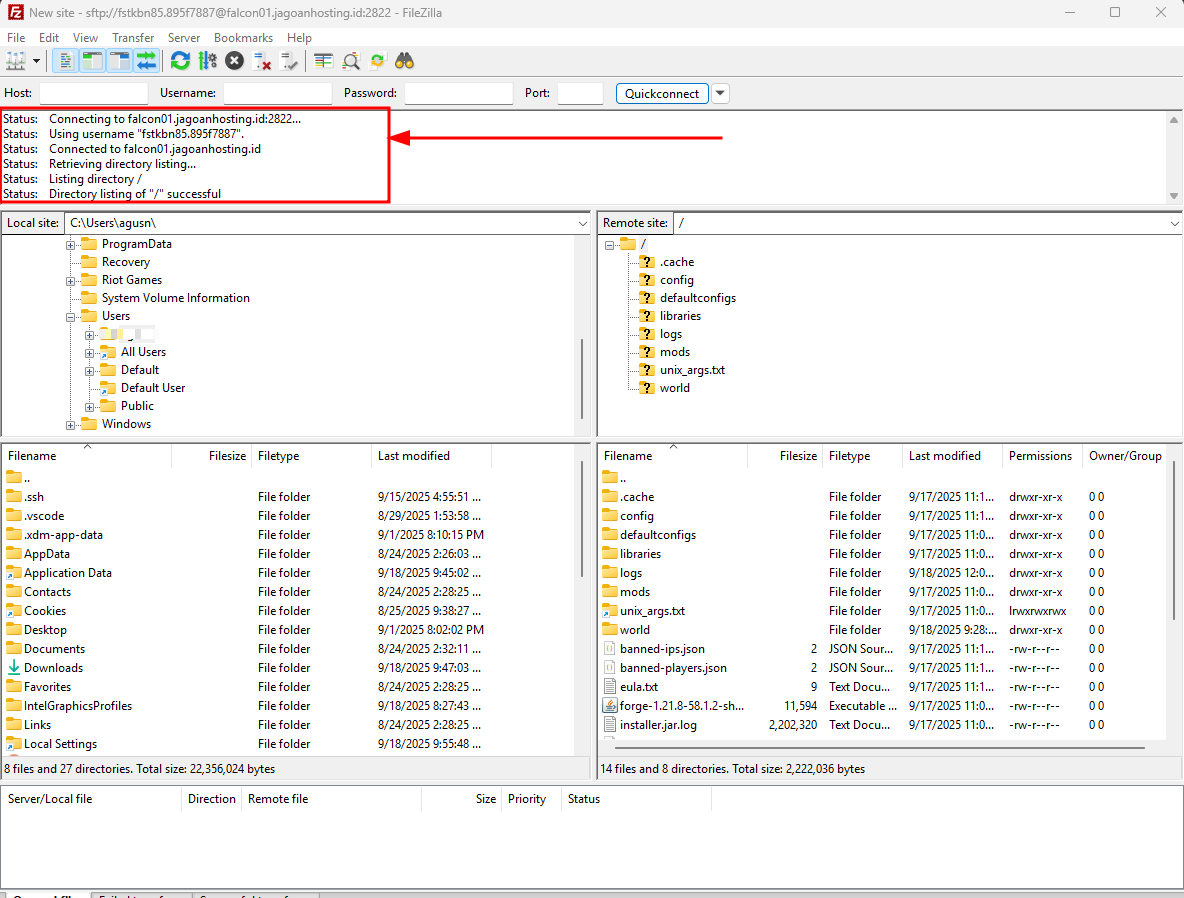Viewport: 1184px width, 898px height.
Task: Select installer.jar.log in remote list
Action: coord(658,725)
